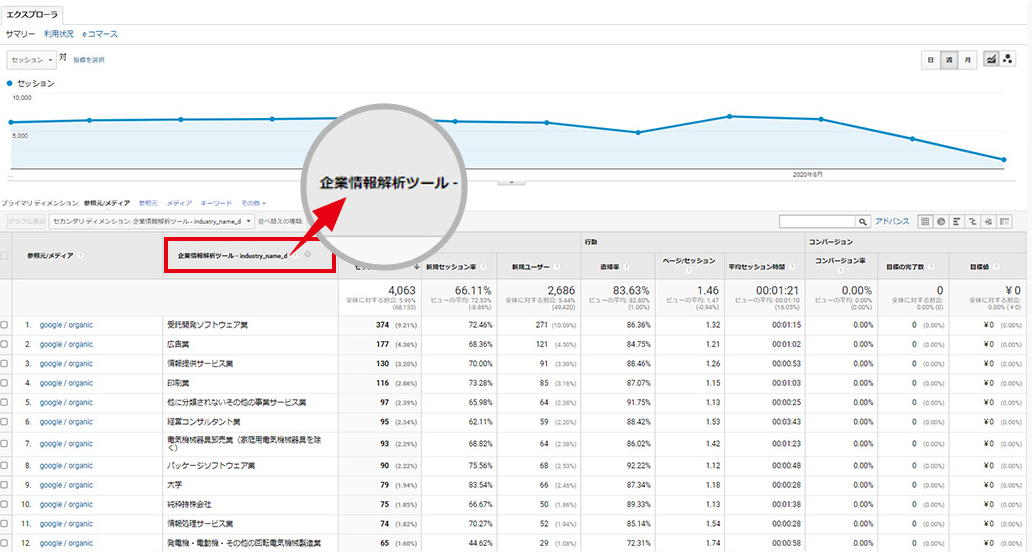Open help icon beside 新規ユーザー header
1032x552 pixels.
pos(557,266)
